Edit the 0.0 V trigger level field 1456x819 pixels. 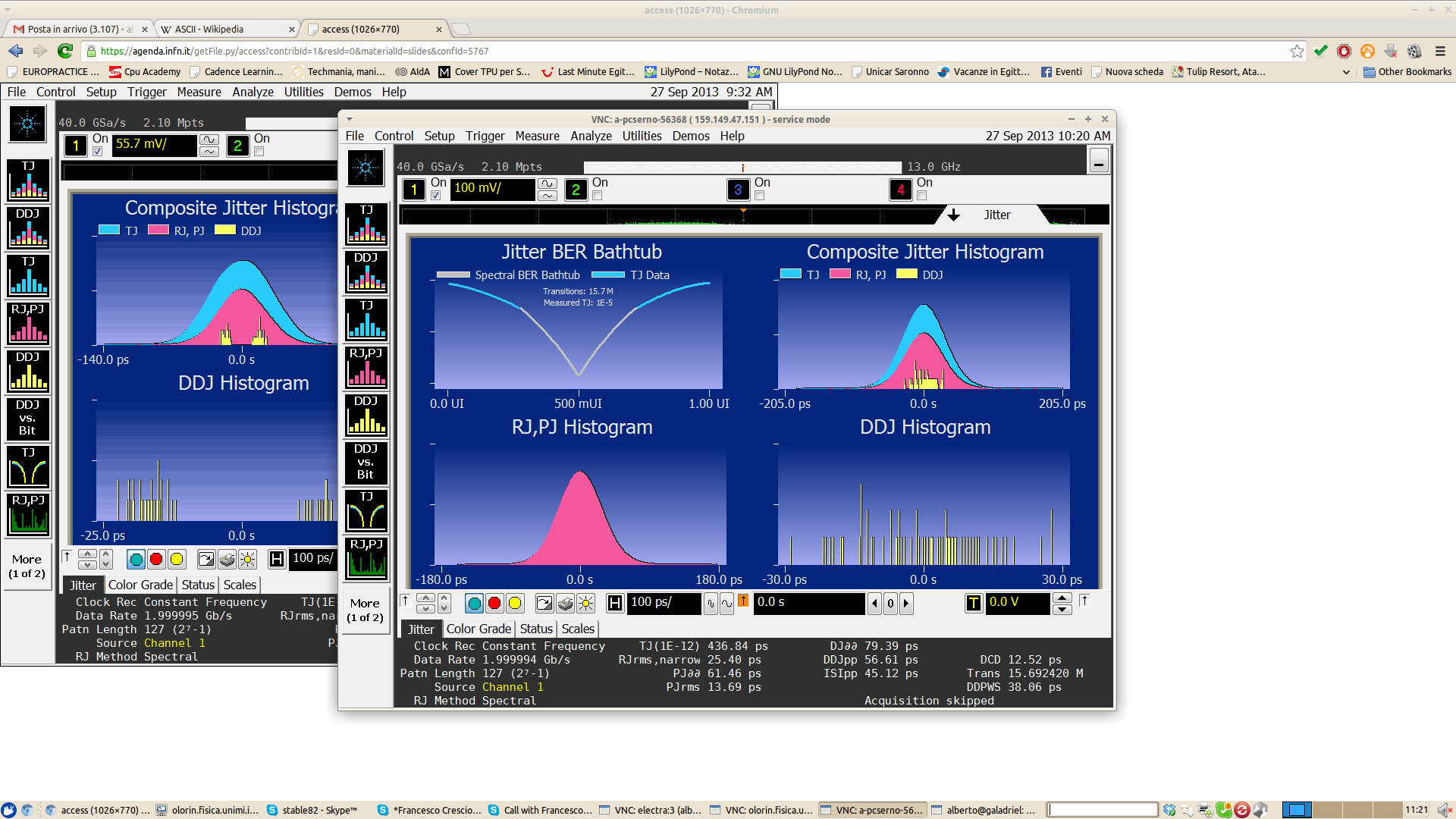(1018, 603)
